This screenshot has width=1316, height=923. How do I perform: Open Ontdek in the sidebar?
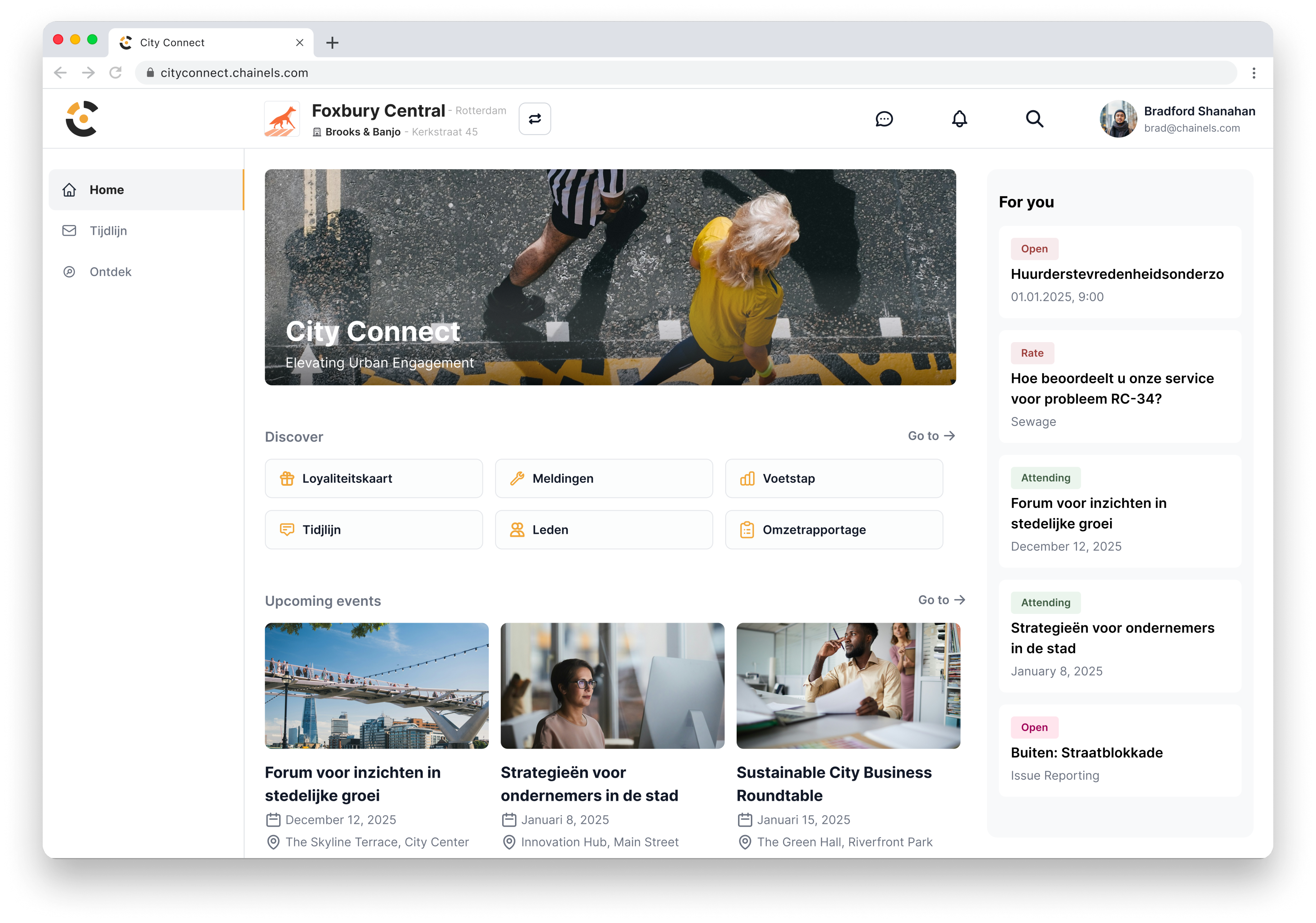click(110, 272)
